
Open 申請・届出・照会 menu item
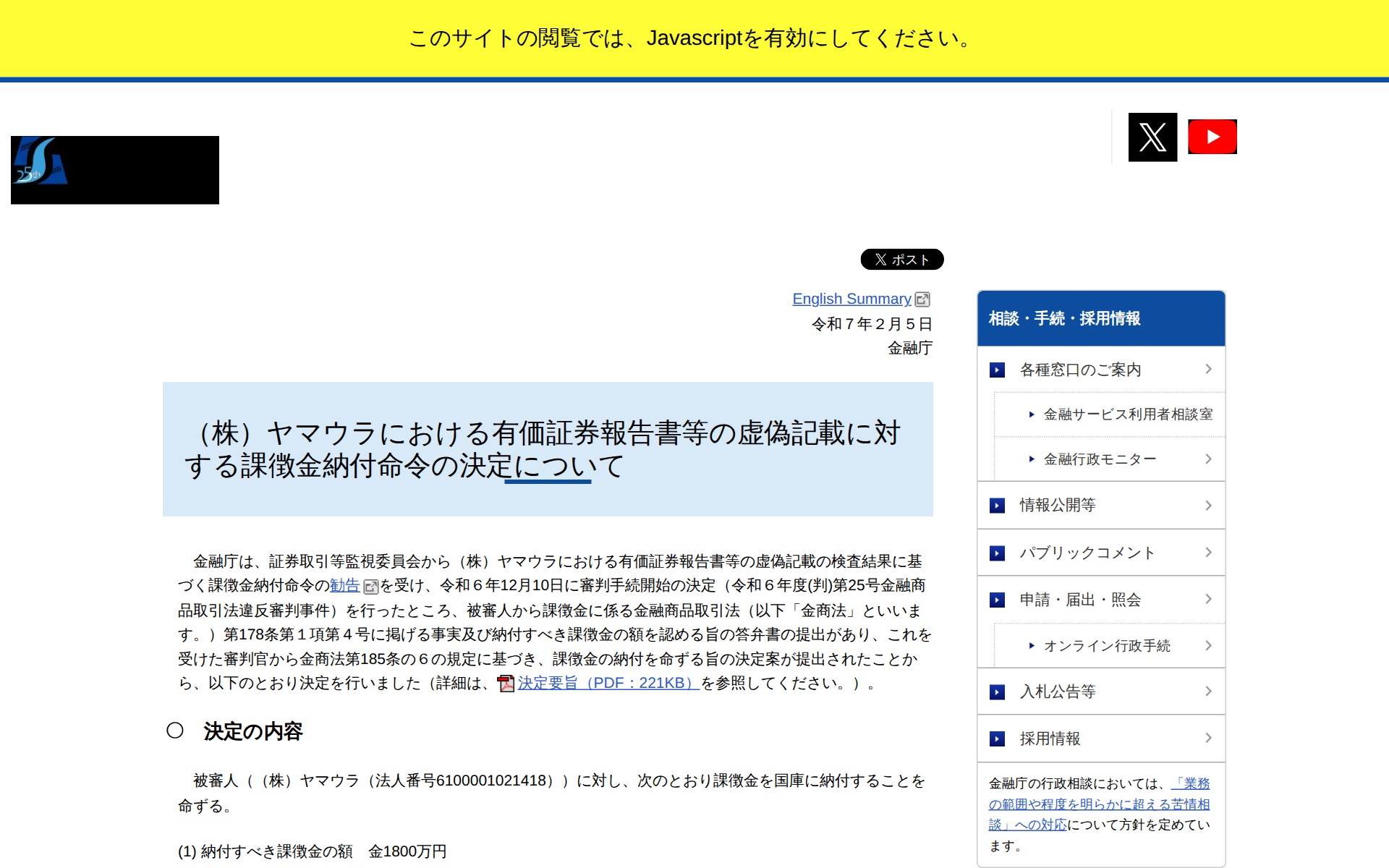[1079, 600]
